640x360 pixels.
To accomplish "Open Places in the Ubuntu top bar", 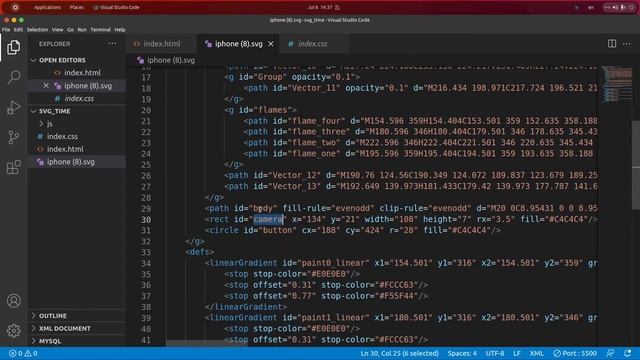I will point(76,7).
